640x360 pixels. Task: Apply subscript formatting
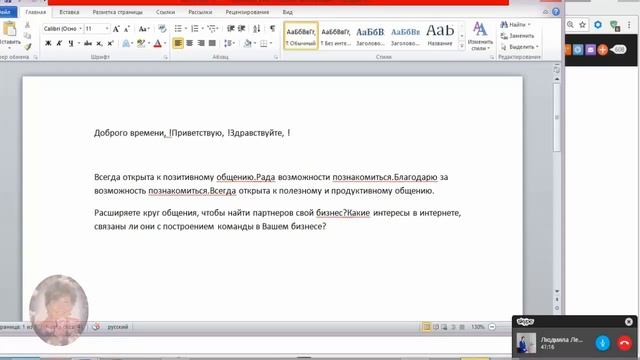[99, 43]
